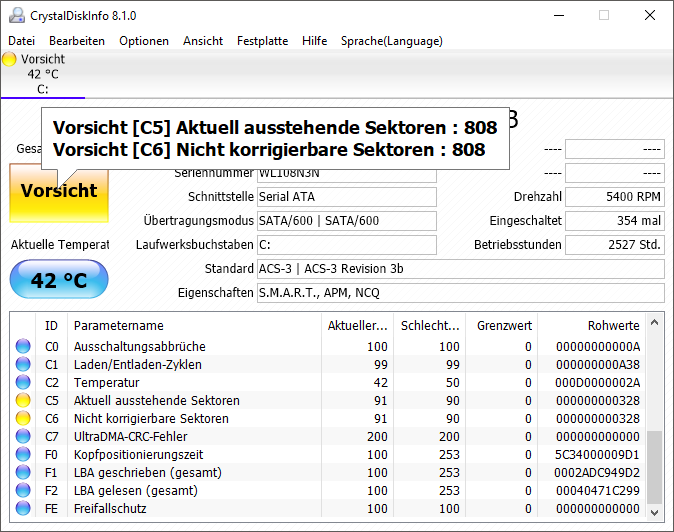The width and height of the screenshot is (674, 532).
Task: Open the Optionen menu
Action: point(144,41)
